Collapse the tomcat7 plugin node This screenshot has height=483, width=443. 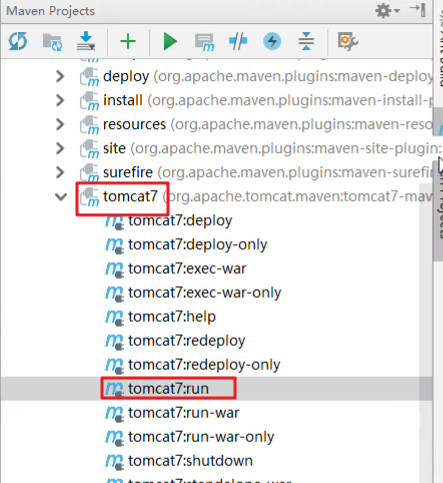click(x=61, y=197)
